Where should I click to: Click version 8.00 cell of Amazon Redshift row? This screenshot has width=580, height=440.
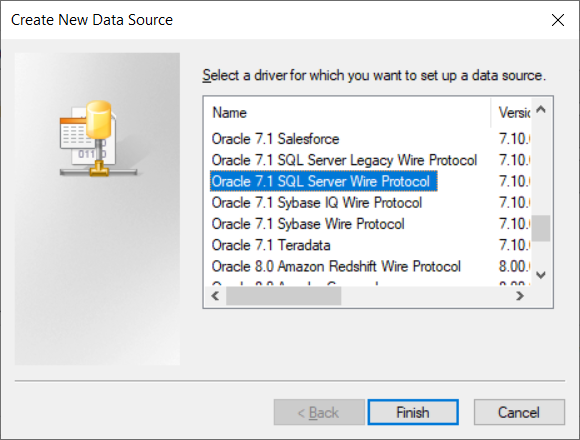[515, 266]
